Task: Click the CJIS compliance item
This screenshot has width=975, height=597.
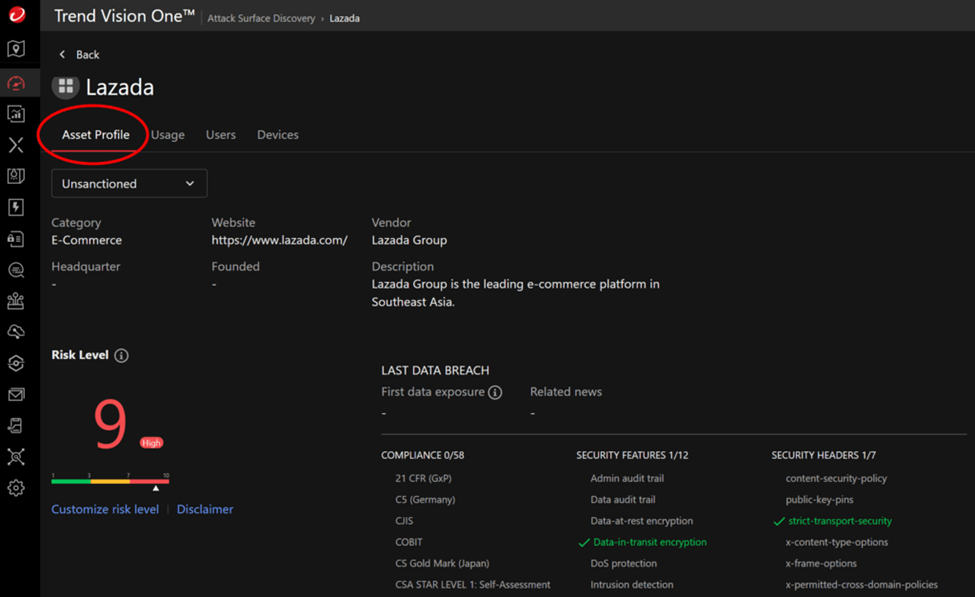Action: [404, 521]
